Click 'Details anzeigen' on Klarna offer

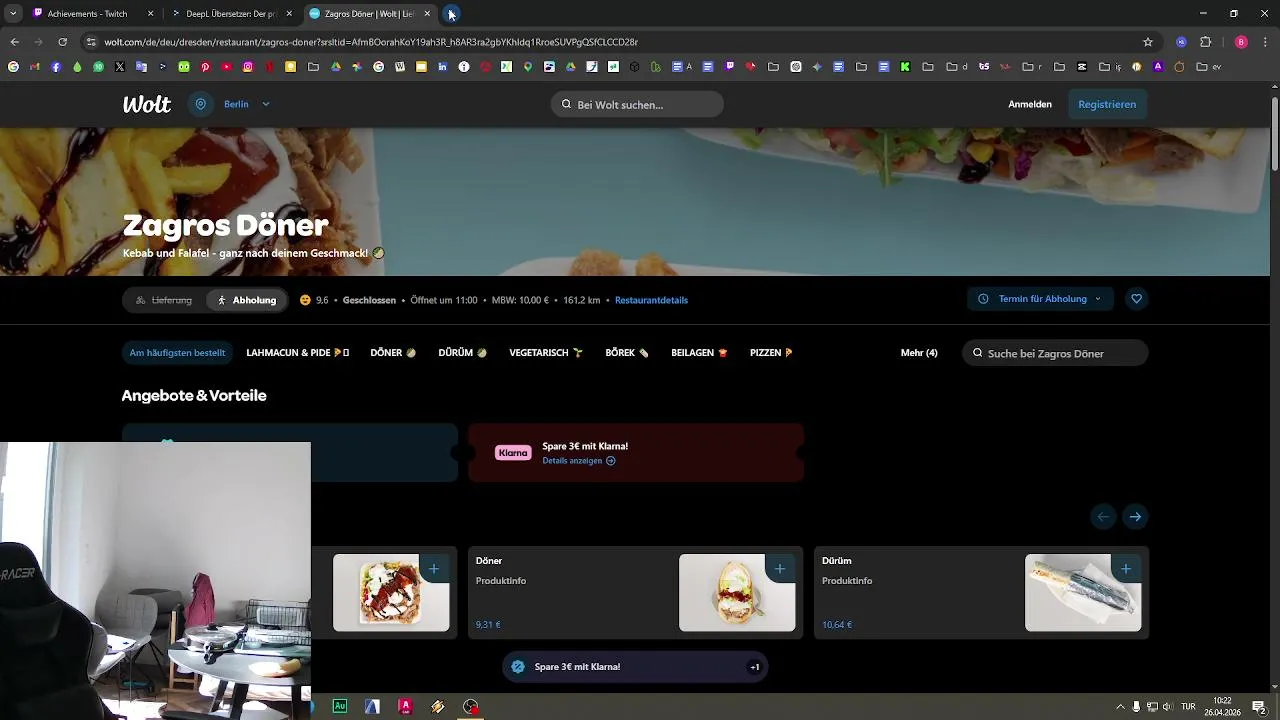(579, 461)
